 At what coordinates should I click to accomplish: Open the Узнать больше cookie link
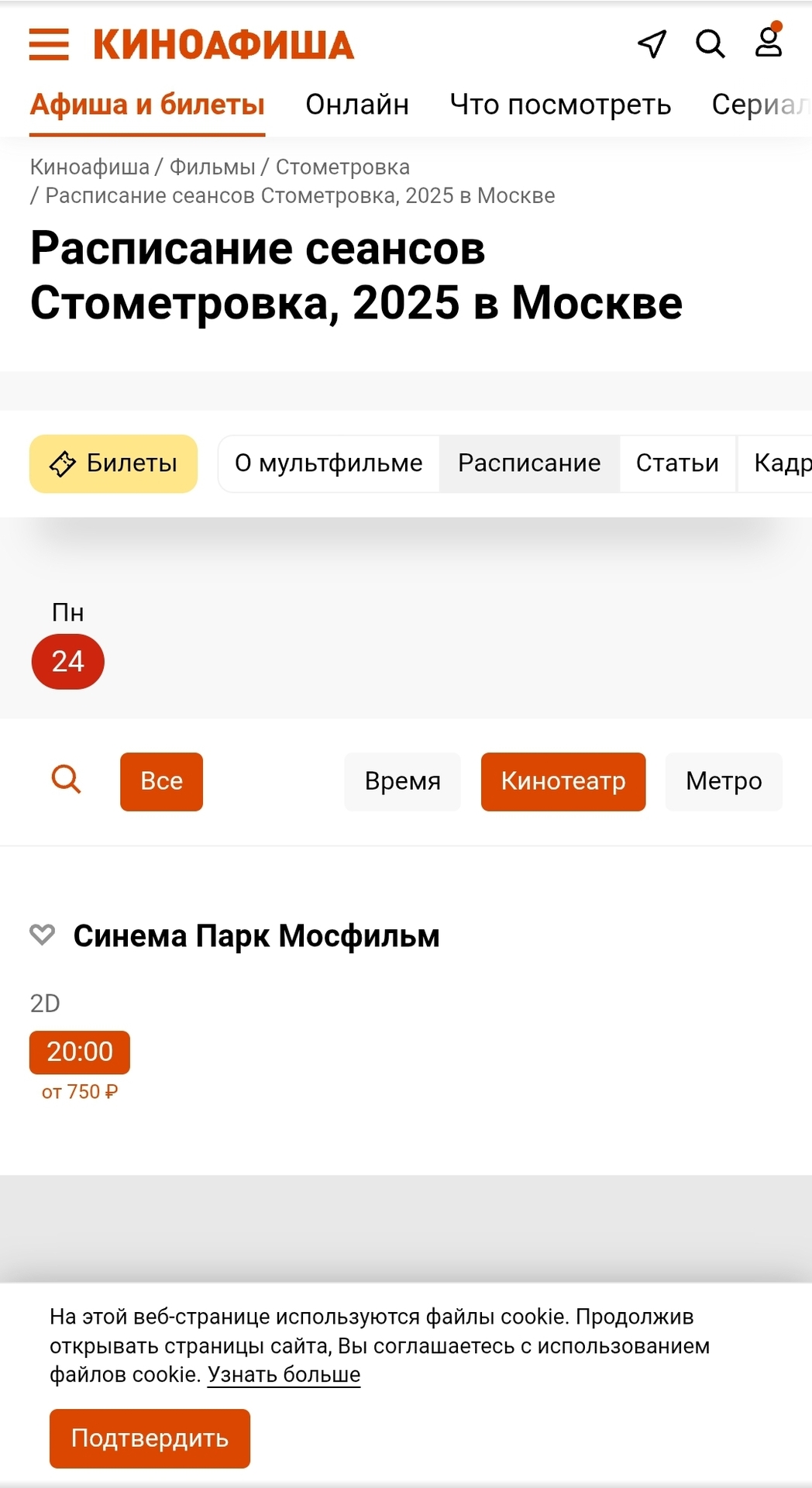point(284,1374)
